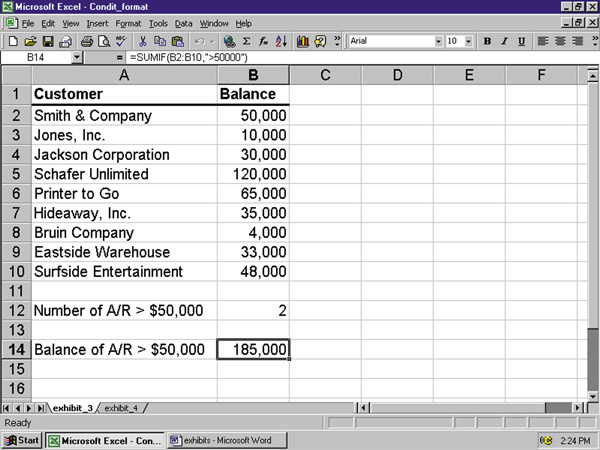This screenshot has width=600, height=450.
Task: Click the AutoSum sigma icon
Action: [x=246, y=41]
